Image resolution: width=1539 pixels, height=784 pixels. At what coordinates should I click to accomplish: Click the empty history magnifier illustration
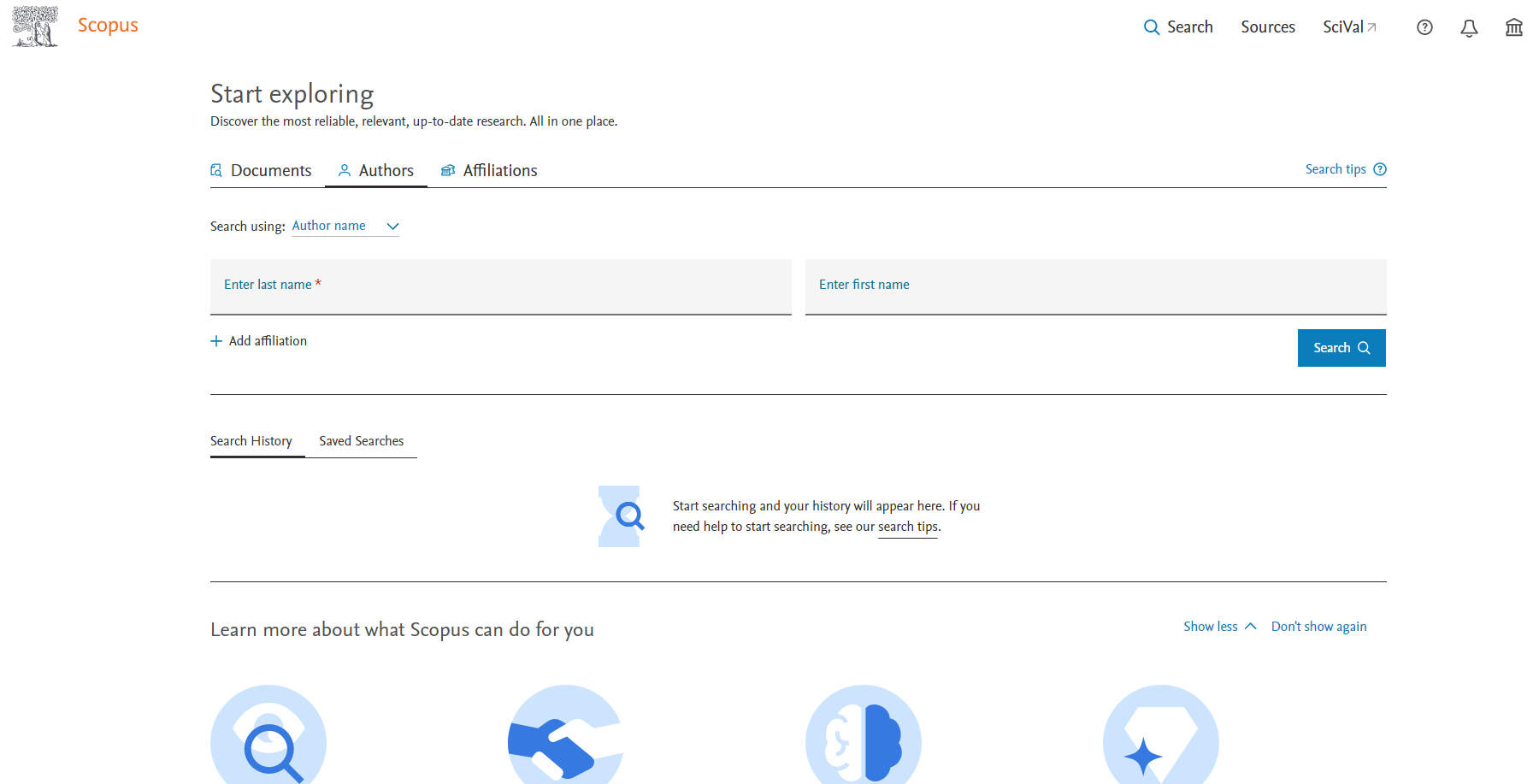click(x=622, y=516)
